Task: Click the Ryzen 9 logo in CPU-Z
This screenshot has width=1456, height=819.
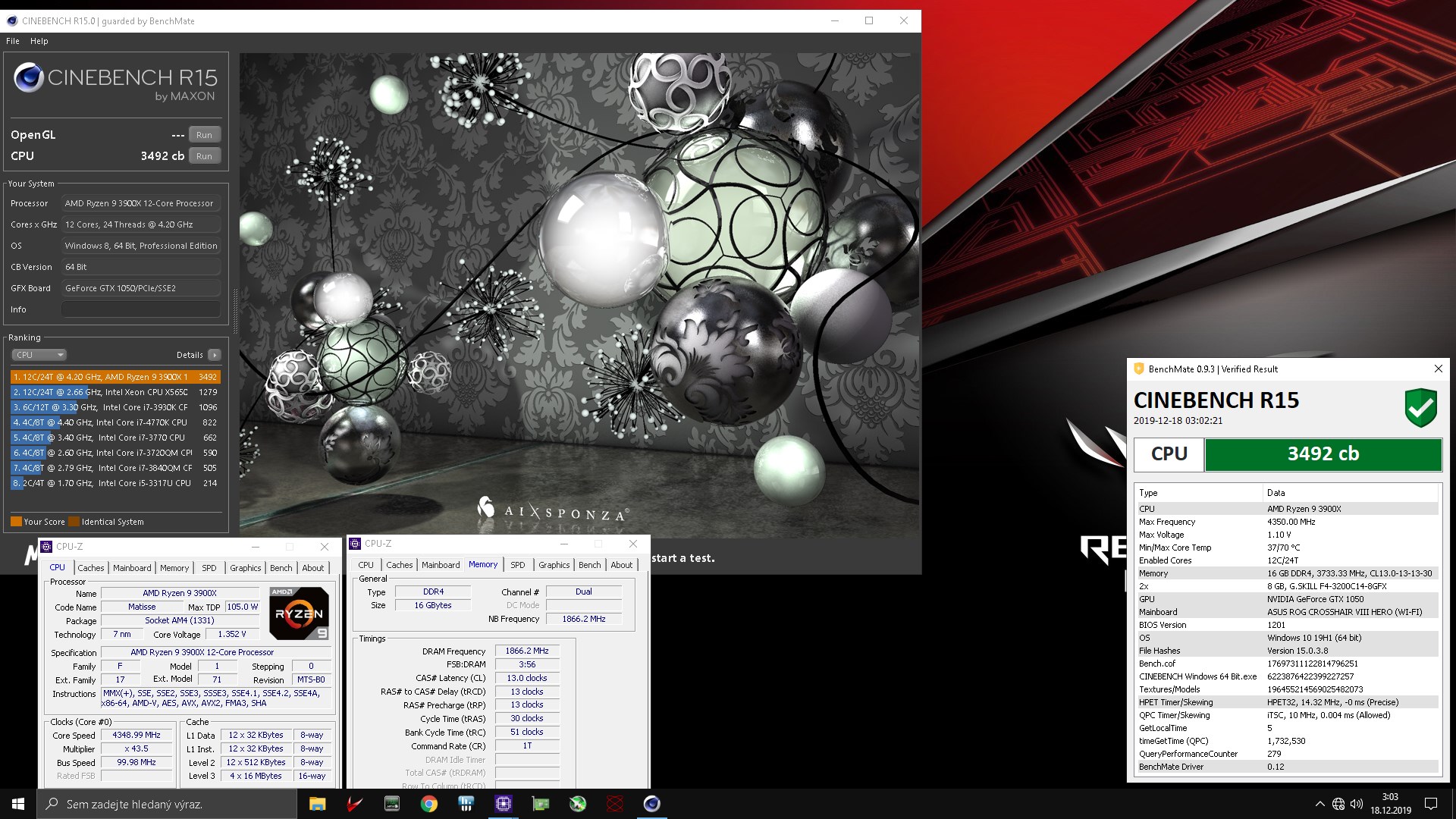Action: 300,613
